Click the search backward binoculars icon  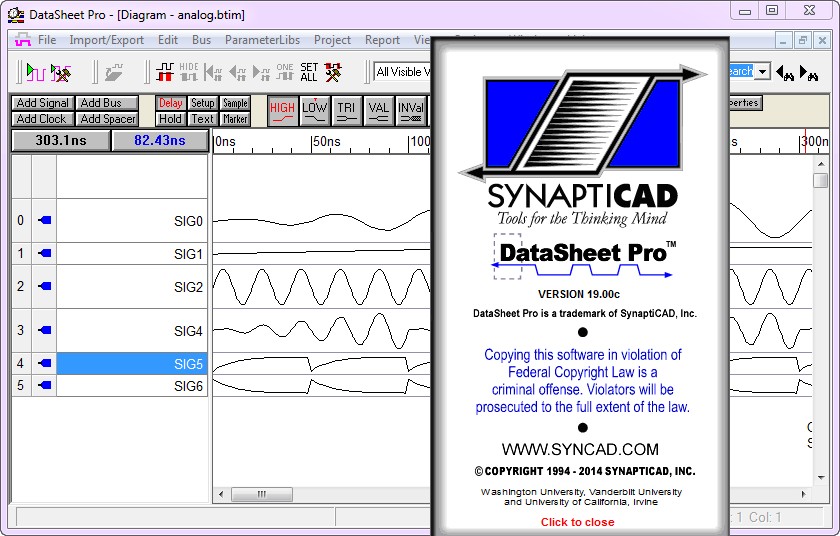pos(785,72)
